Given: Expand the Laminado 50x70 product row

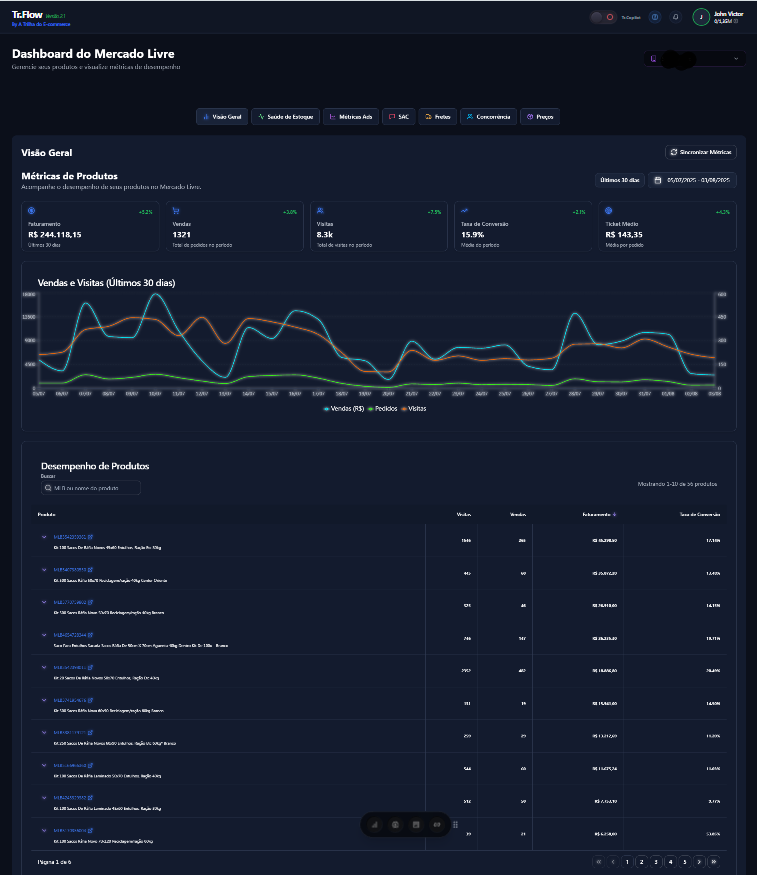Looking at the screenshot, I should pos(44,765).
